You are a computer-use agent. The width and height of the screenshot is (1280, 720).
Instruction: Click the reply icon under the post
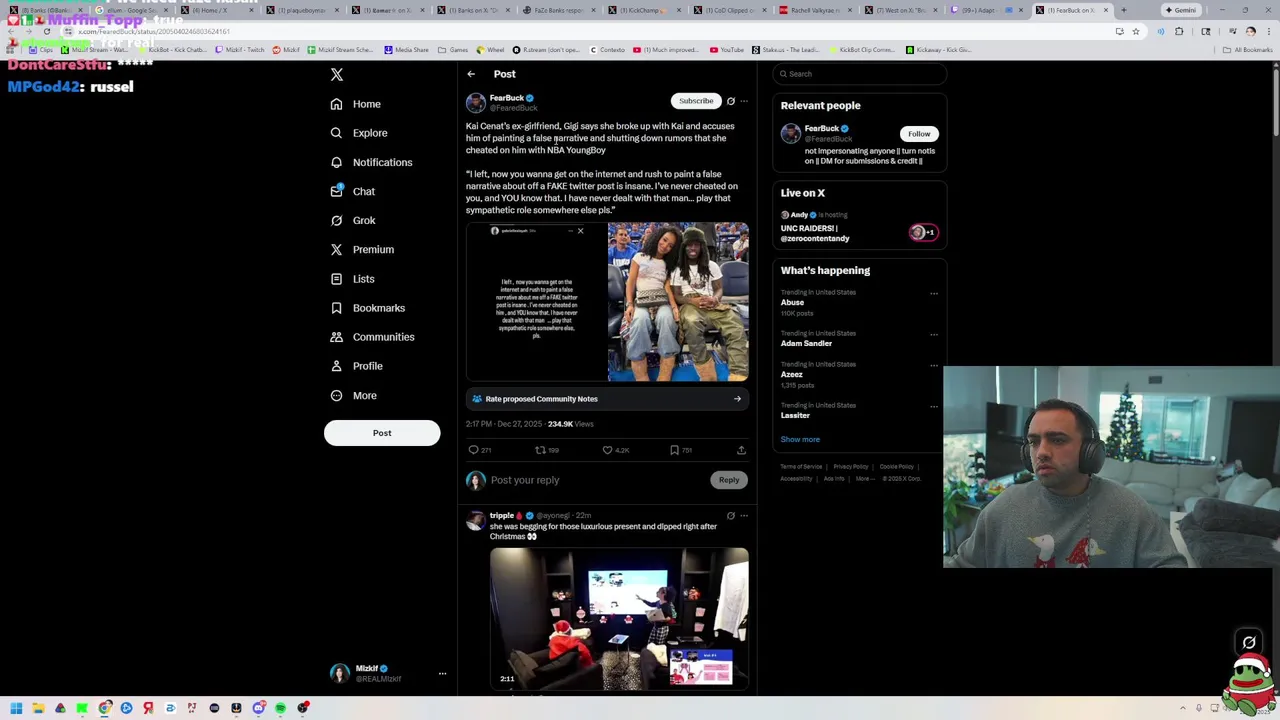[474, 450]
